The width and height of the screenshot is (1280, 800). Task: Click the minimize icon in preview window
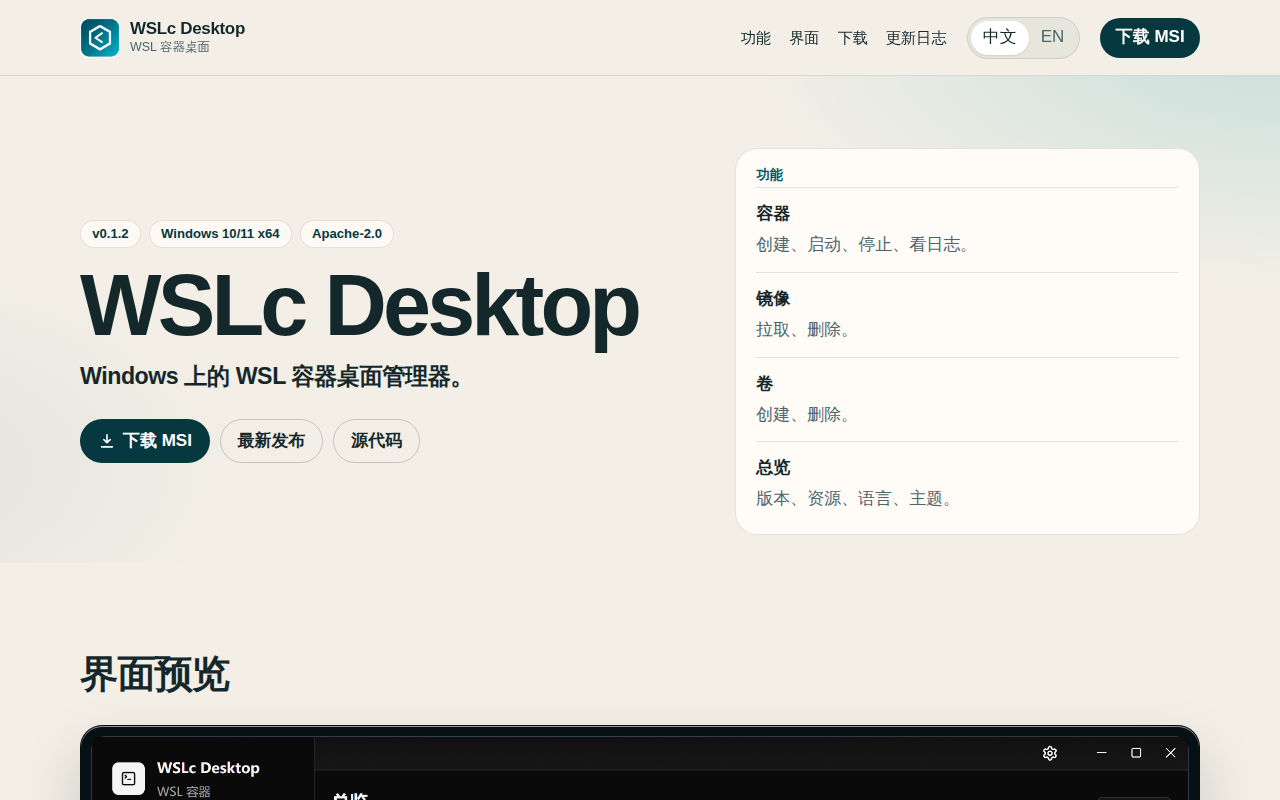pyautogui.click(x=1101, y=753)
